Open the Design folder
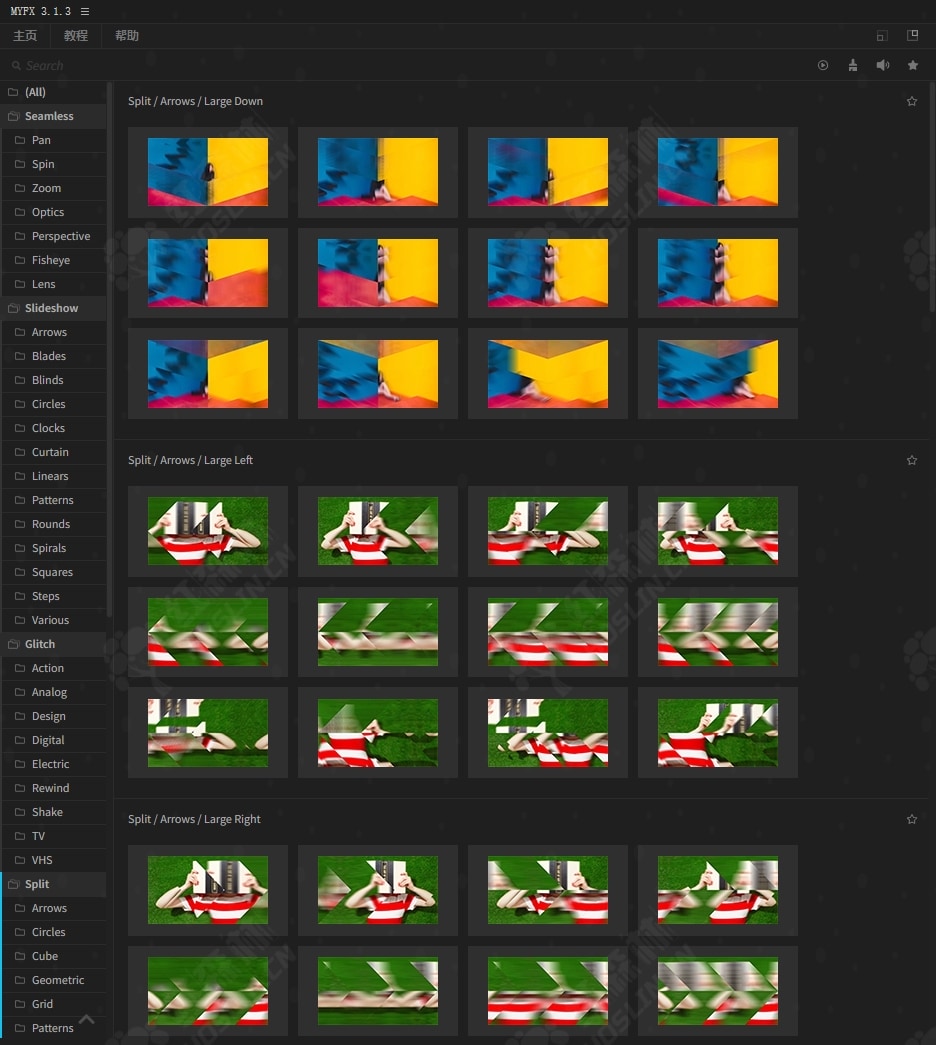This screenshot has height=1045, width=936. 54,716
